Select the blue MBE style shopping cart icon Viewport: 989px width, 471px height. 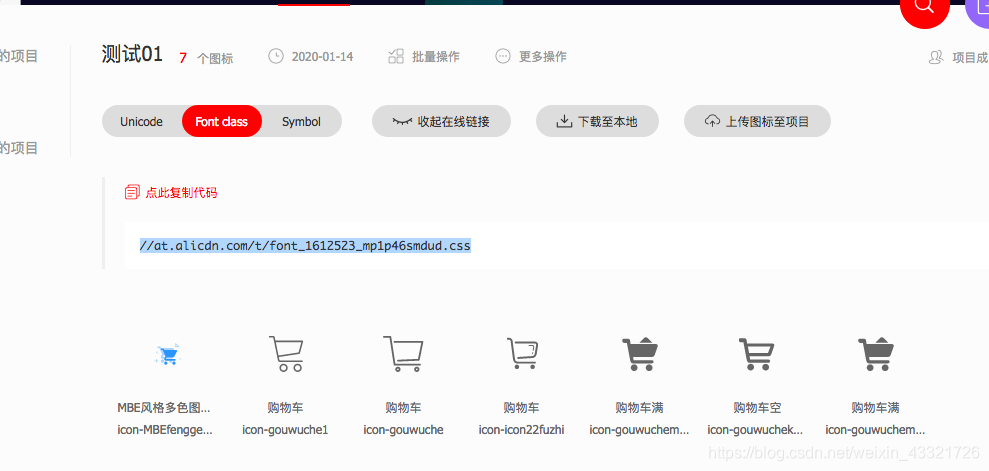[168, 354]
